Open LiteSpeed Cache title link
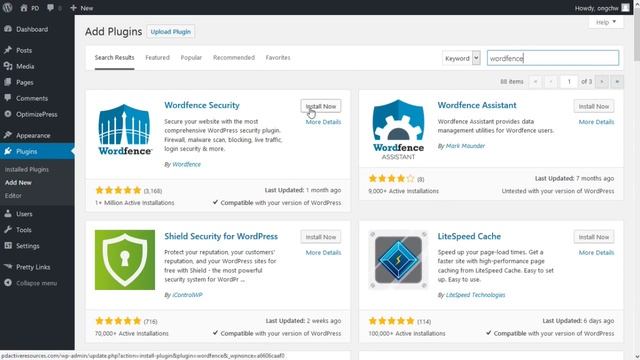 (x=469, y=236)
